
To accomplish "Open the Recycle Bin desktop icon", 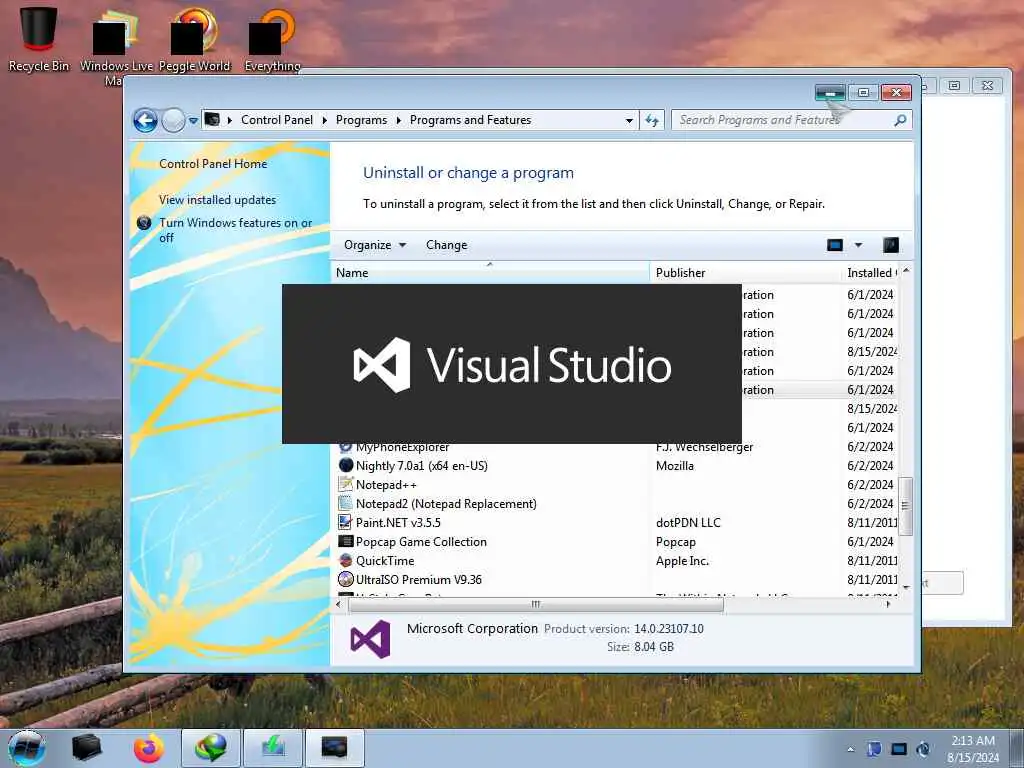I will (x=39, y=39).
